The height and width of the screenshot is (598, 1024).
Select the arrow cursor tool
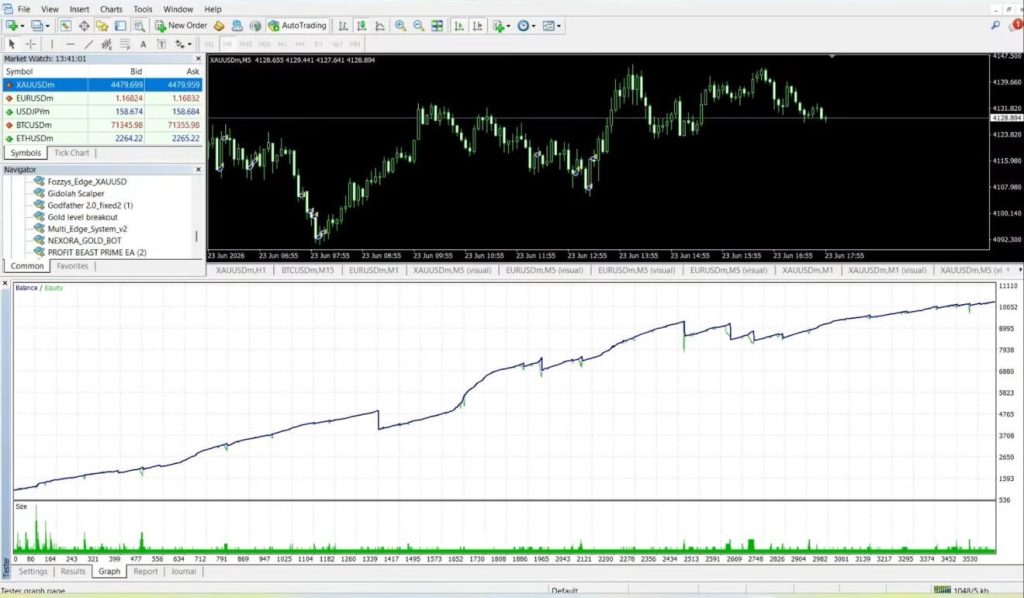pyautogui.click(x=11, y=44)
